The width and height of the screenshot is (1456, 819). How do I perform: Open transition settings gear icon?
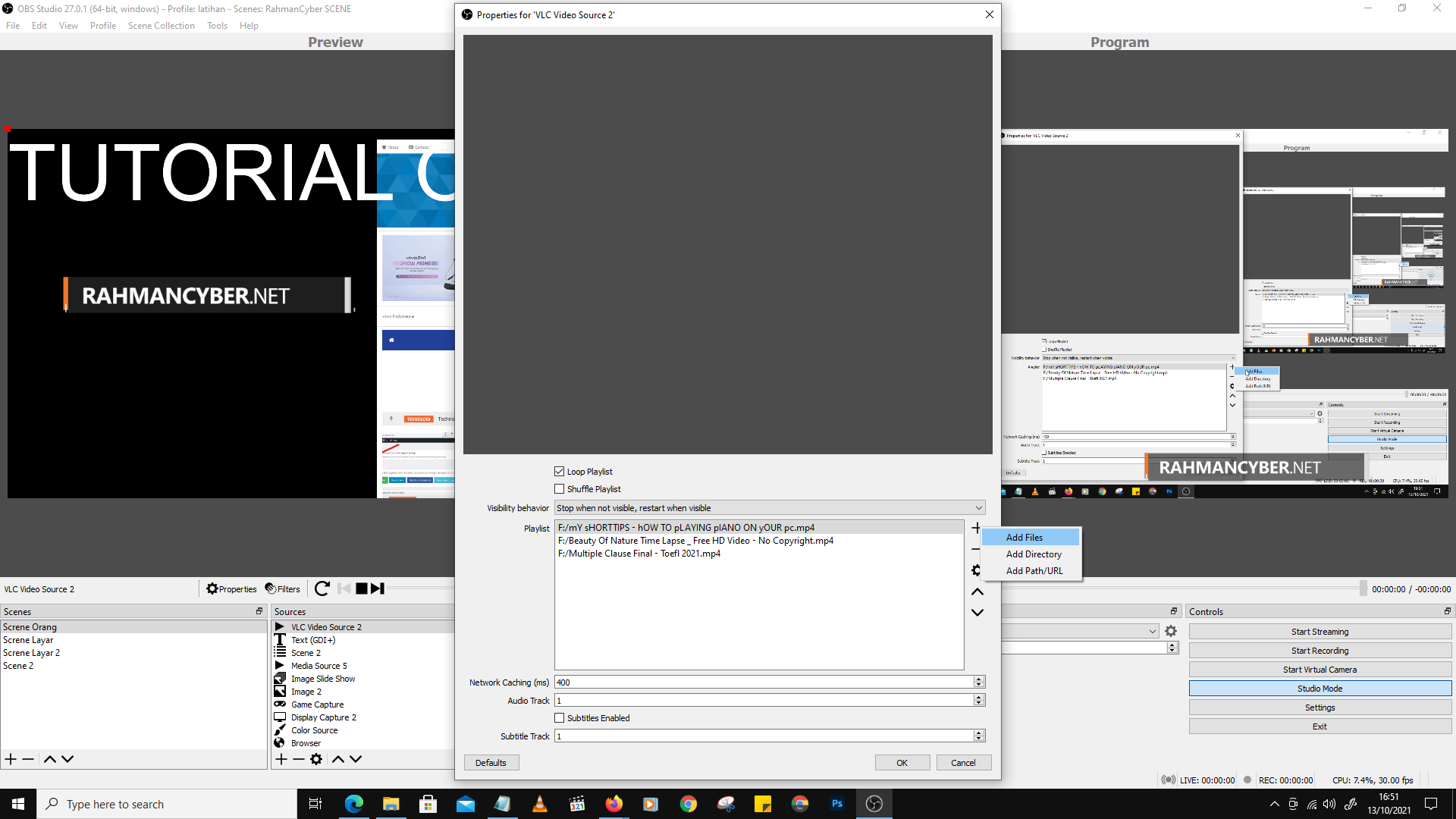click(x=1171, y=631)
